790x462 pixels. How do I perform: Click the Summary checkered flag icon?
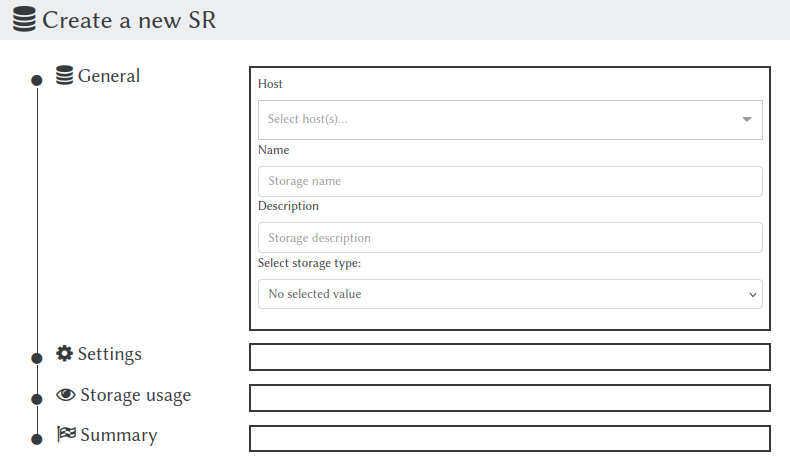coord(66,434)
